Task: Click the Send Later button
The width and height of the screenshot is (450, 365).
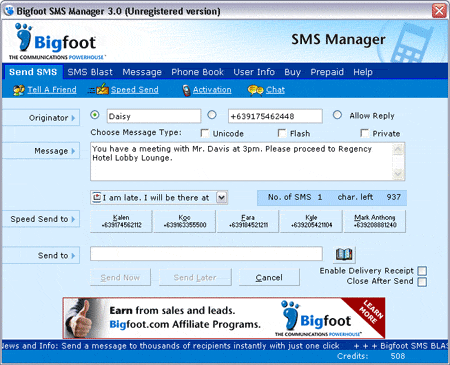Action: pyautogui.click(x=195, y=277)
